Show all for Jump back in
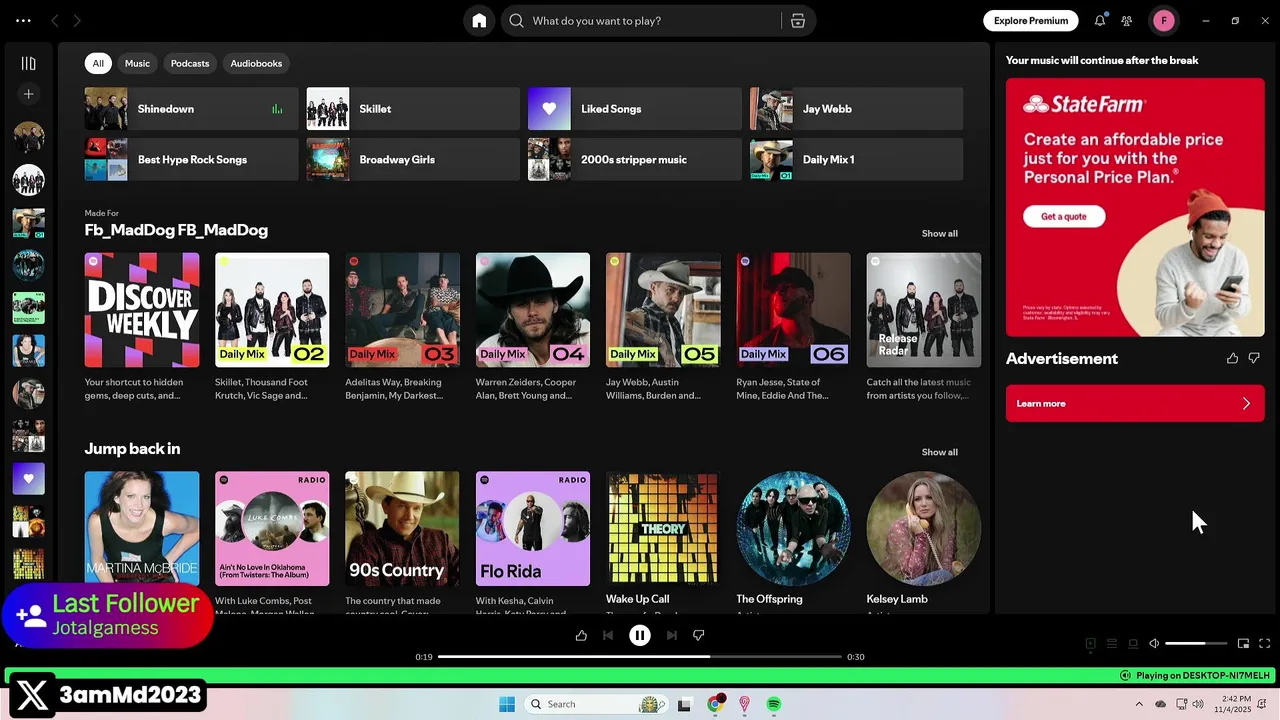1280x720 pixels. [939, 452]
